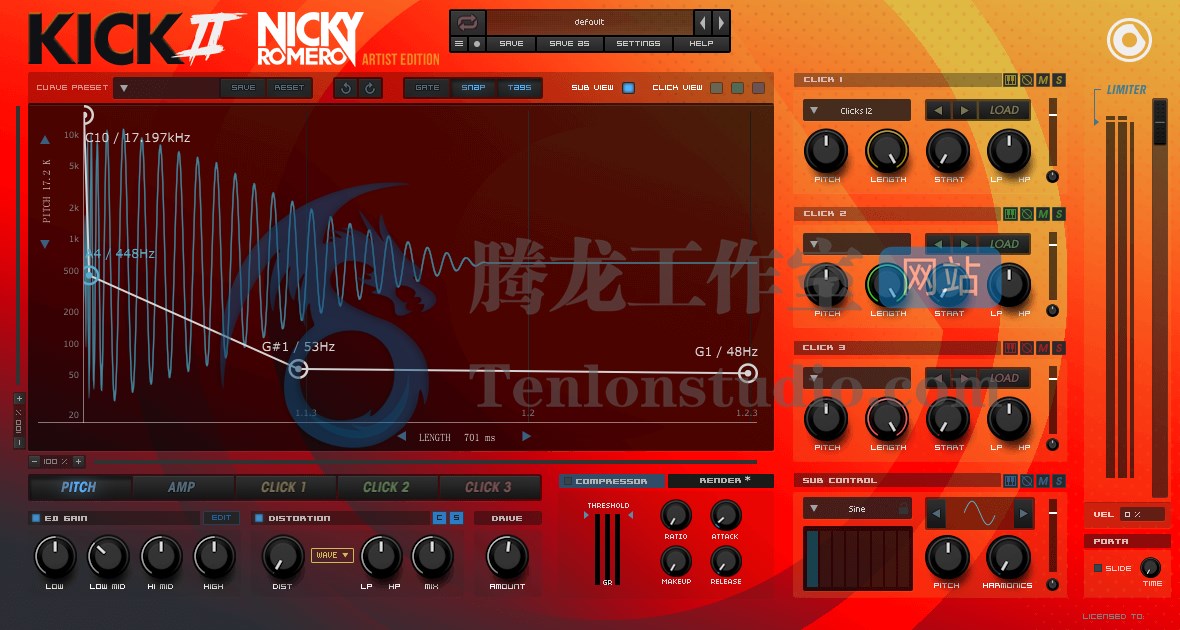The image size is (1180, 630).
Task: Switch to the CLICK 3 tab
Action: point(488,487)
